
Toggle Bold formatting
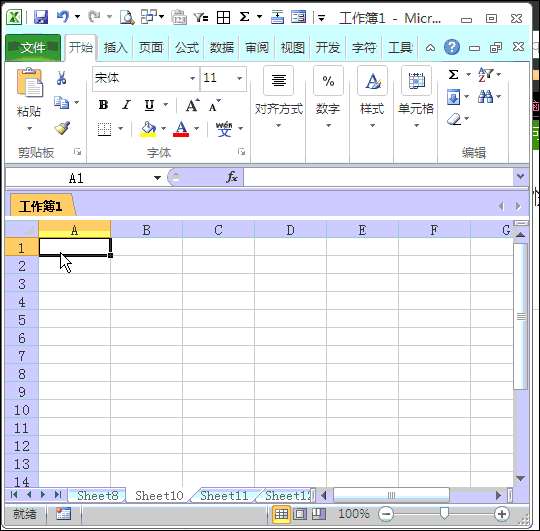point(103,105)
